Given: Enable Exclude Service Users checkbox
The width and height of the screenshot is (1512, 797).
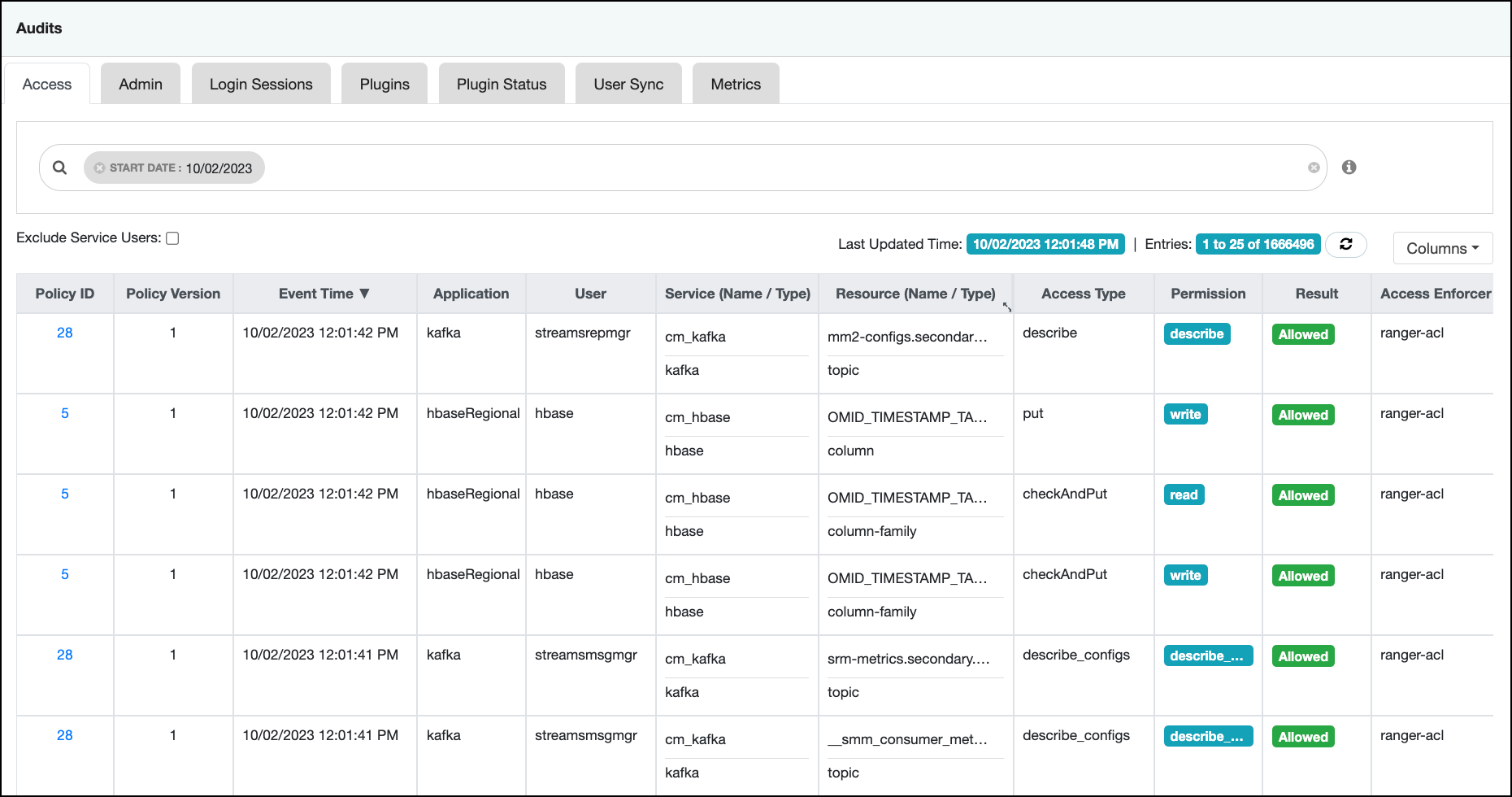Looking at the screenshot, I should [172, 238].
